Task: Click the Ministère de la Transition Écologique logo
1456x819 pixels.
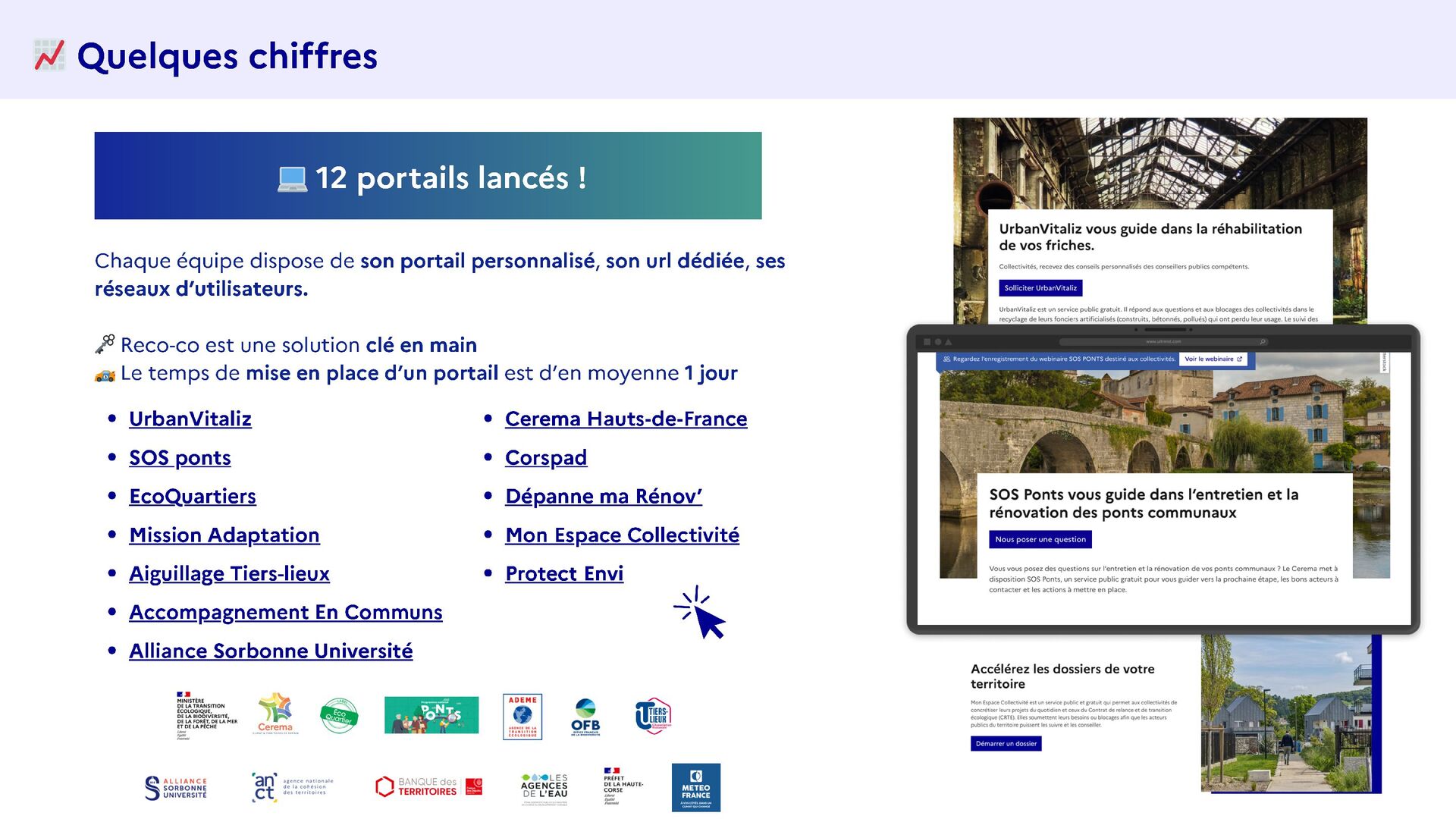Action: point(206,715)
